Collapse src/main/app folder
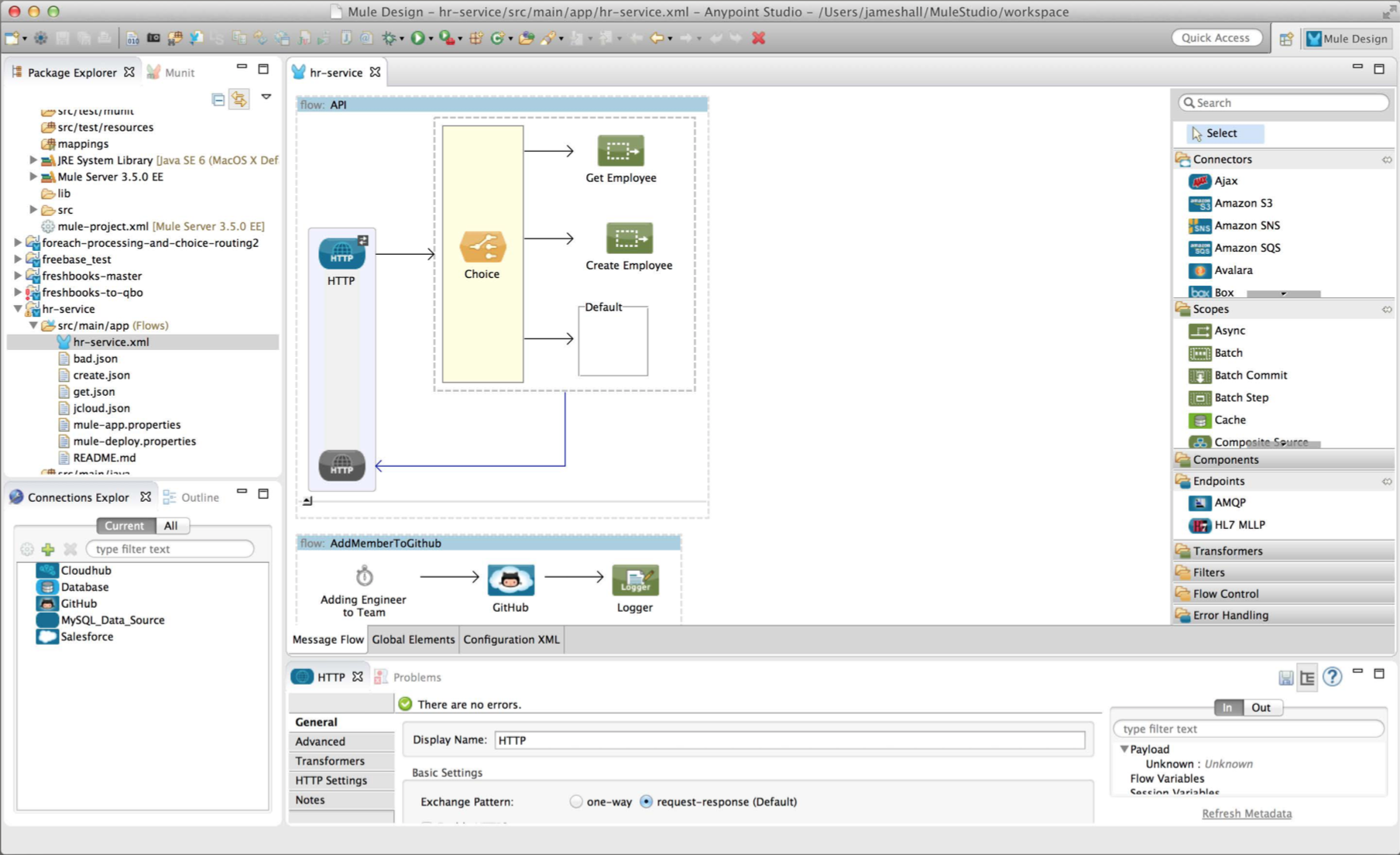1400x855 pixels. (x=33, y=325)
